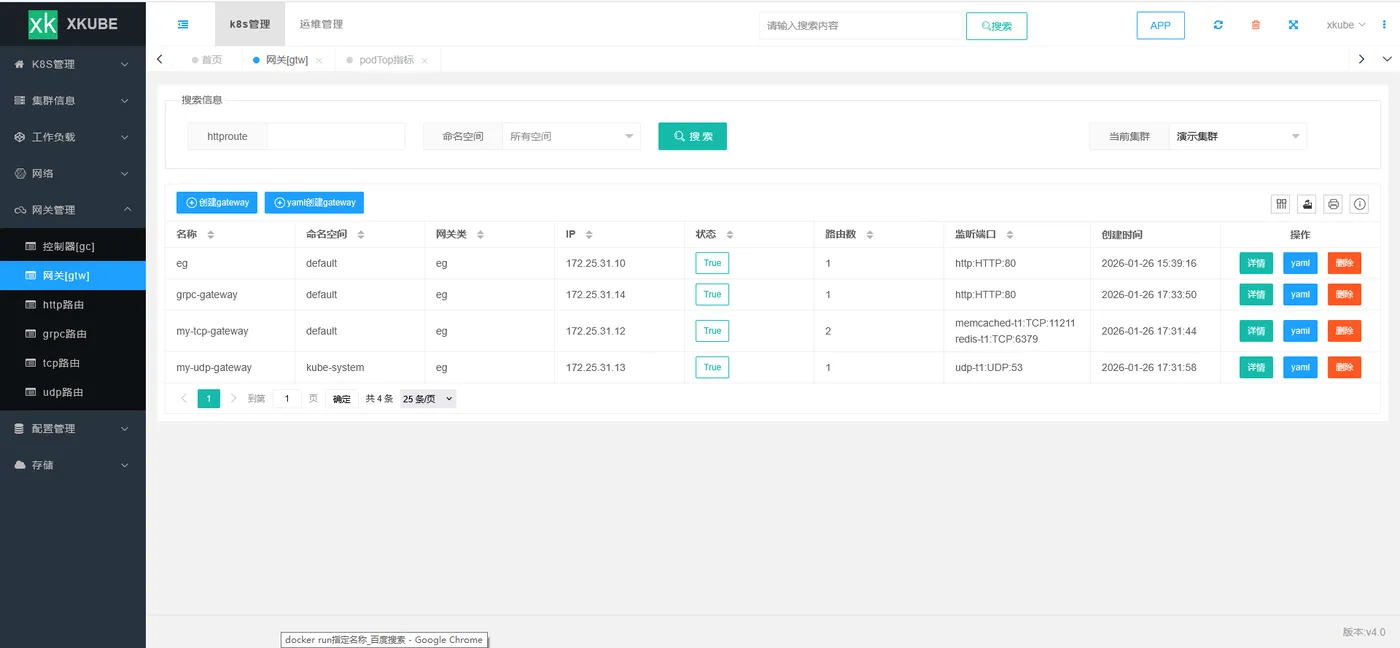Viewport: 1400px width, 648px height.
Task: Open the 命名空间 dropdown
Action: point(571,136)
